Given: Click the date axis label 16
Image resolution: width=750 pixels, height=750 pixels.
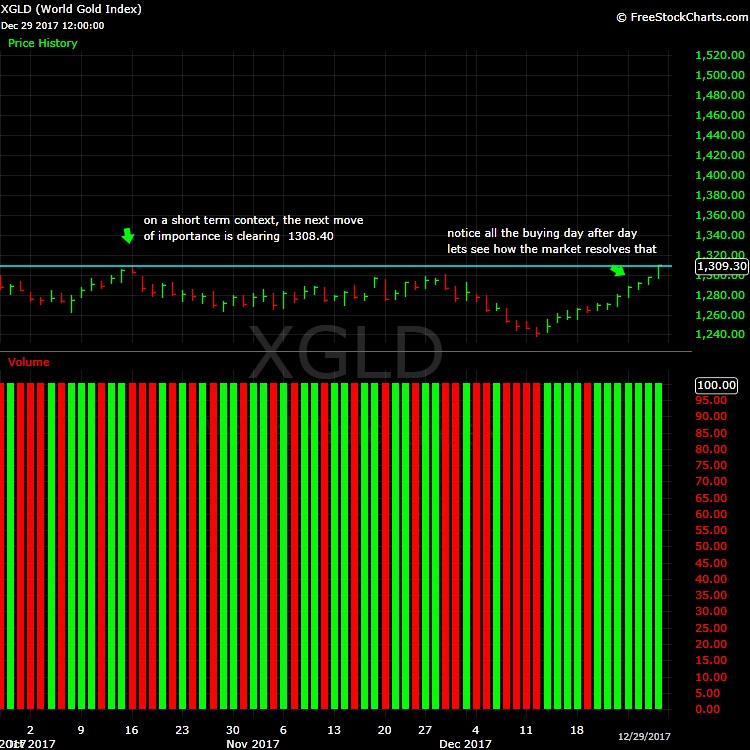Looking at the screenshot, I should pos(132,730).
